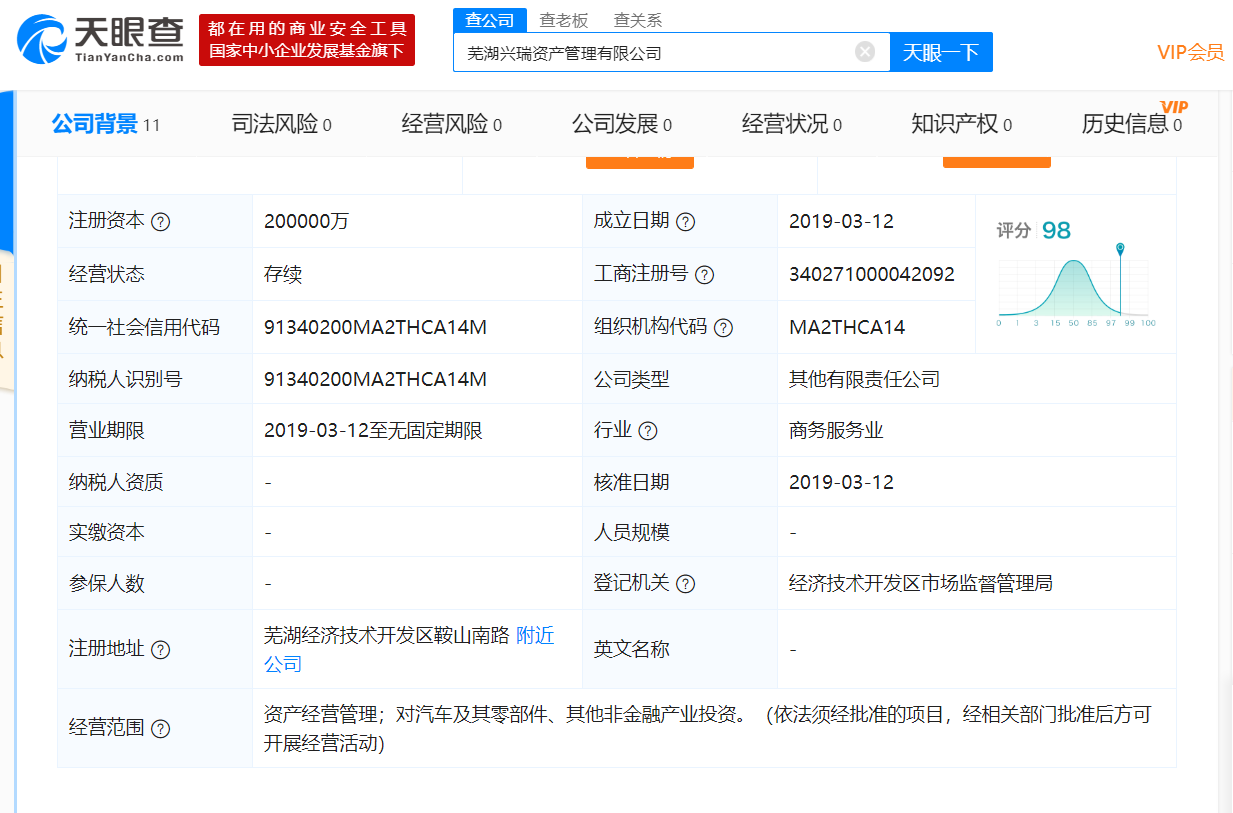Open help icon beside 注册资本
1233x813 pixels.
(160, 222)
